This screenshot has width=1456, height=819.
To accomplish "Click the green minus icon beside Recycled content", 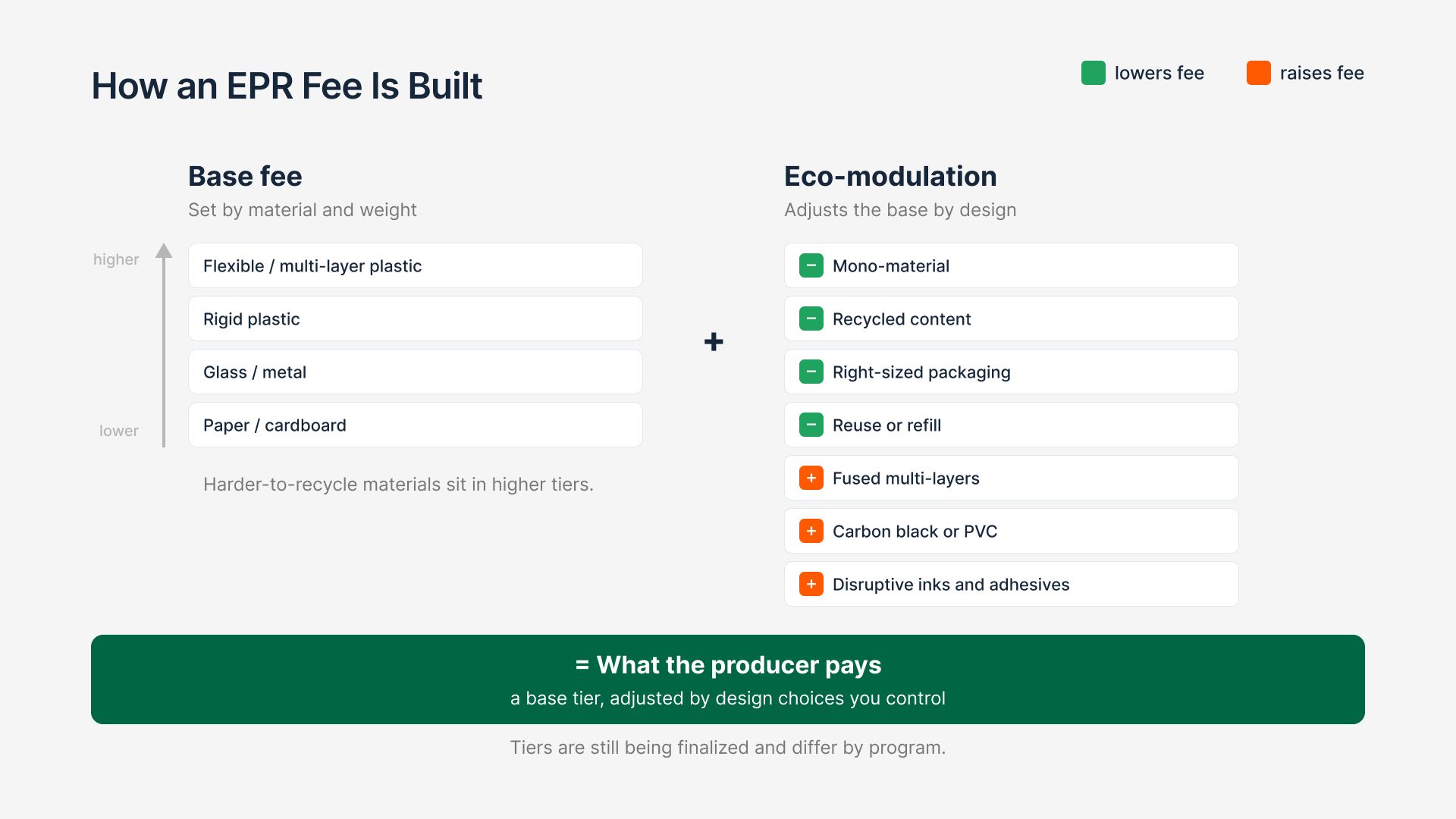I will (811, 318).
